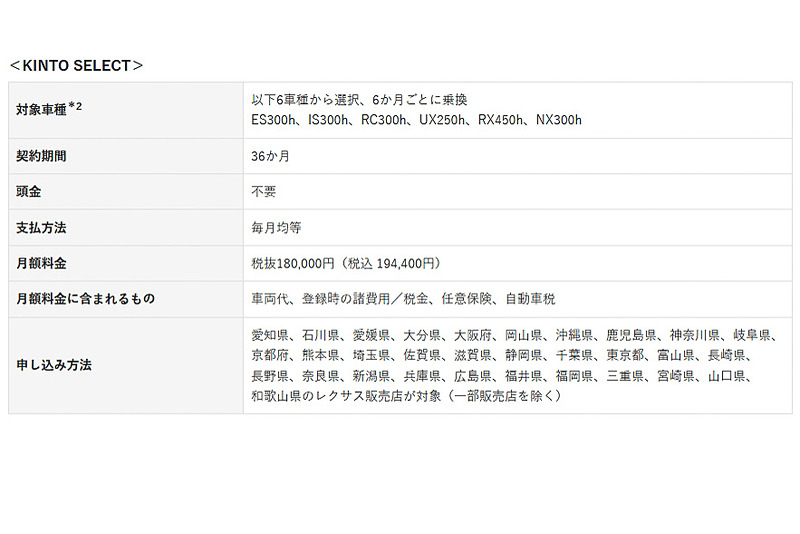Screen dimensions: 800x534
Task: Click the 不要 value
Action: click(x=264, y=191)
